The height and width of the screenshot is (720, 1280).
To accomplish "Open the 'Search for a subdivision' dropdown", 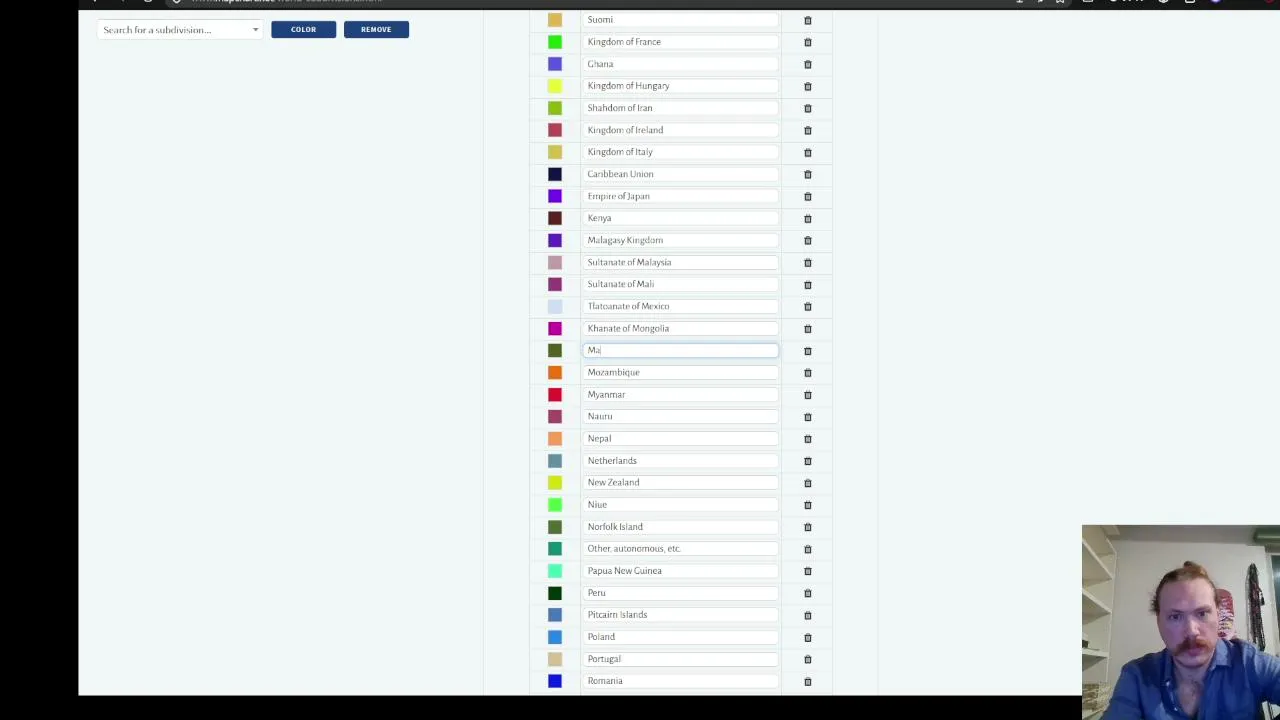I will coord(180,30).
